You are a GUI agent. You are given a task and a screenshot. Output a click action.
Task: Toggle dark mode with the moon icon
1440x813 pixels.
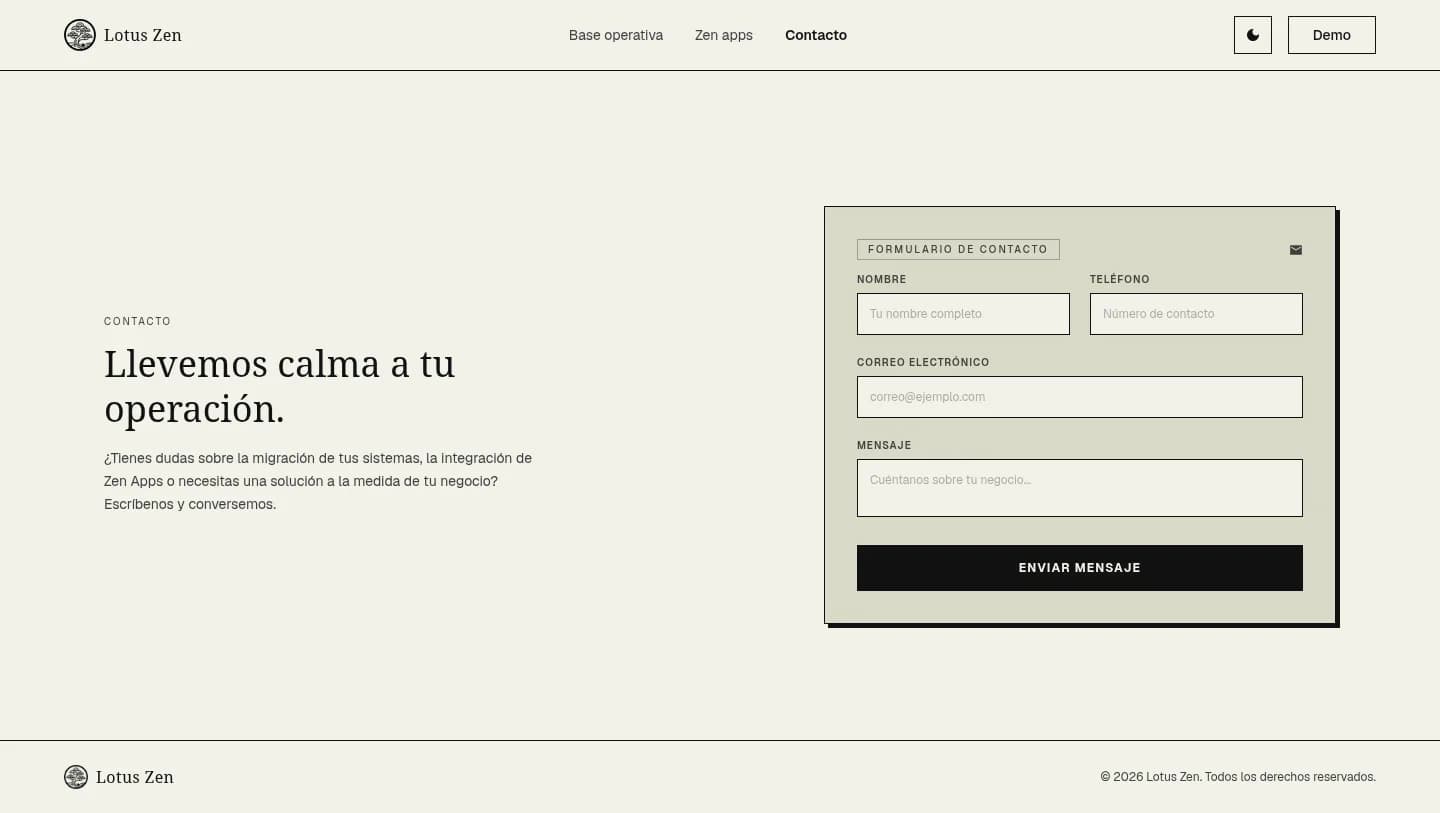[x=1253, y=35]
